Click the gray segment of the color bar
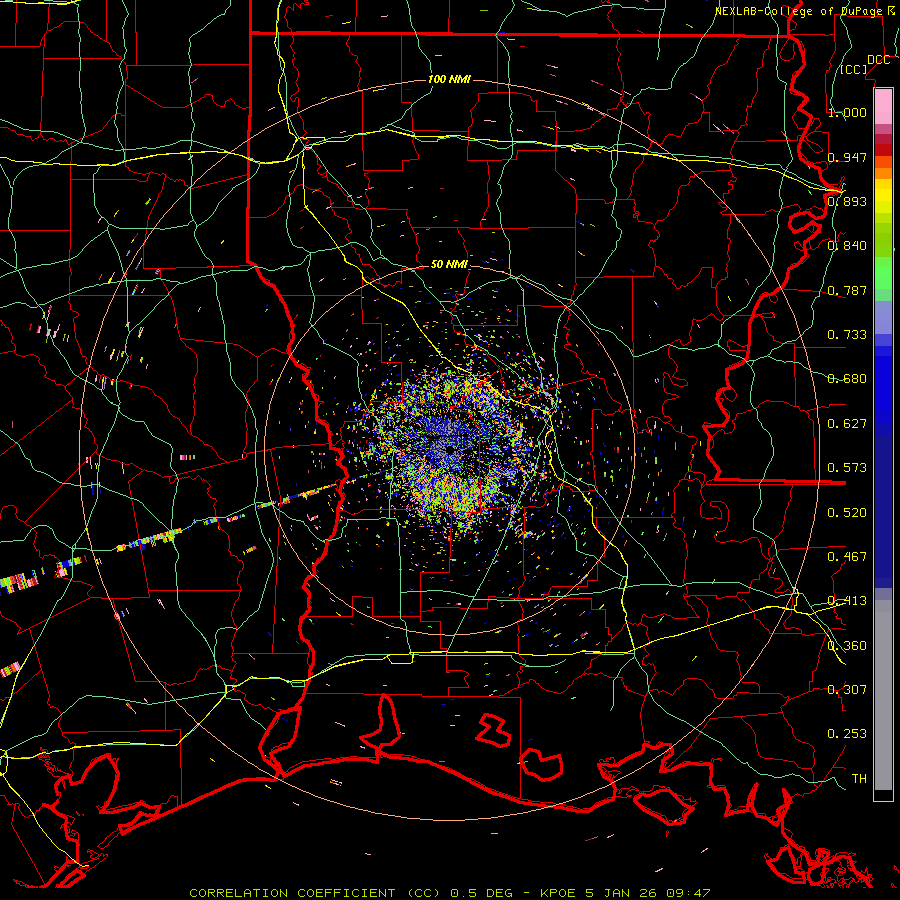The image size is (900, 900). (883, 695)
